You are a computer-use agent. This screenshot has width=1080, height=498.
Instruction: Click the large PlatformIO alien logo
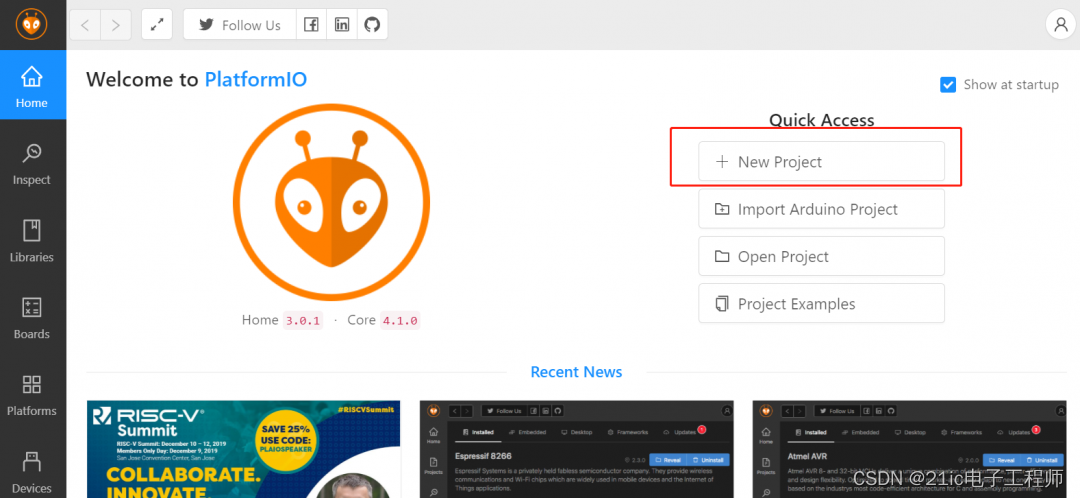click(331, 203)
